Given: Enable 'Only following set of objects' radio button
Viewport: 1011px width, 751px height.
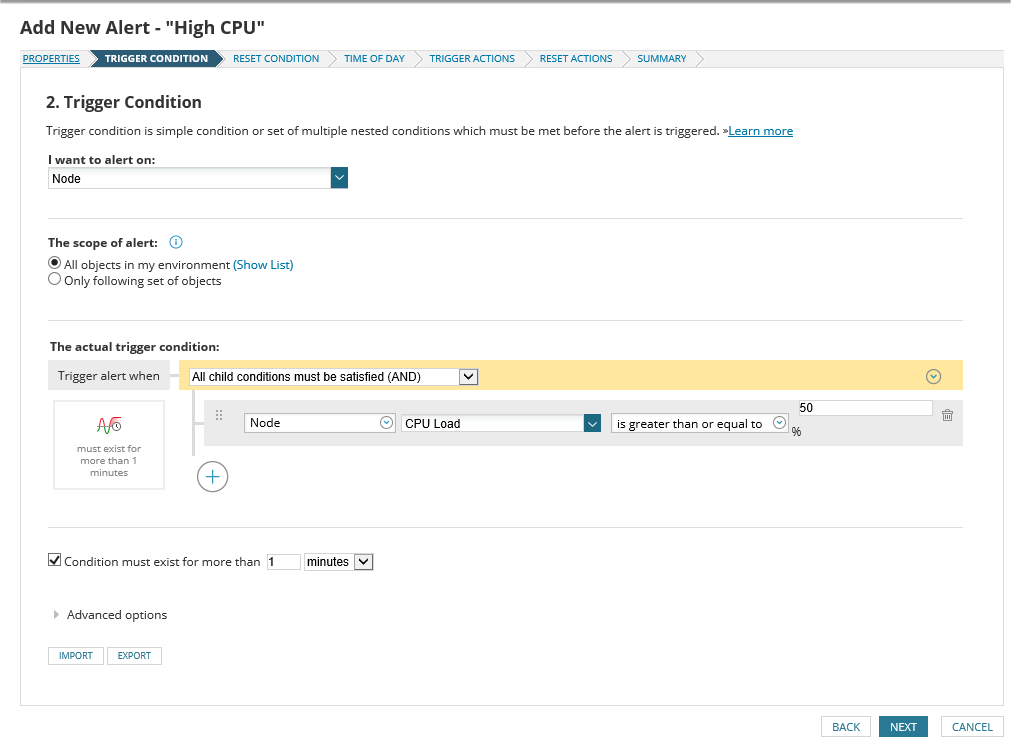Looking at the screenshot, I should pos(54,278).
